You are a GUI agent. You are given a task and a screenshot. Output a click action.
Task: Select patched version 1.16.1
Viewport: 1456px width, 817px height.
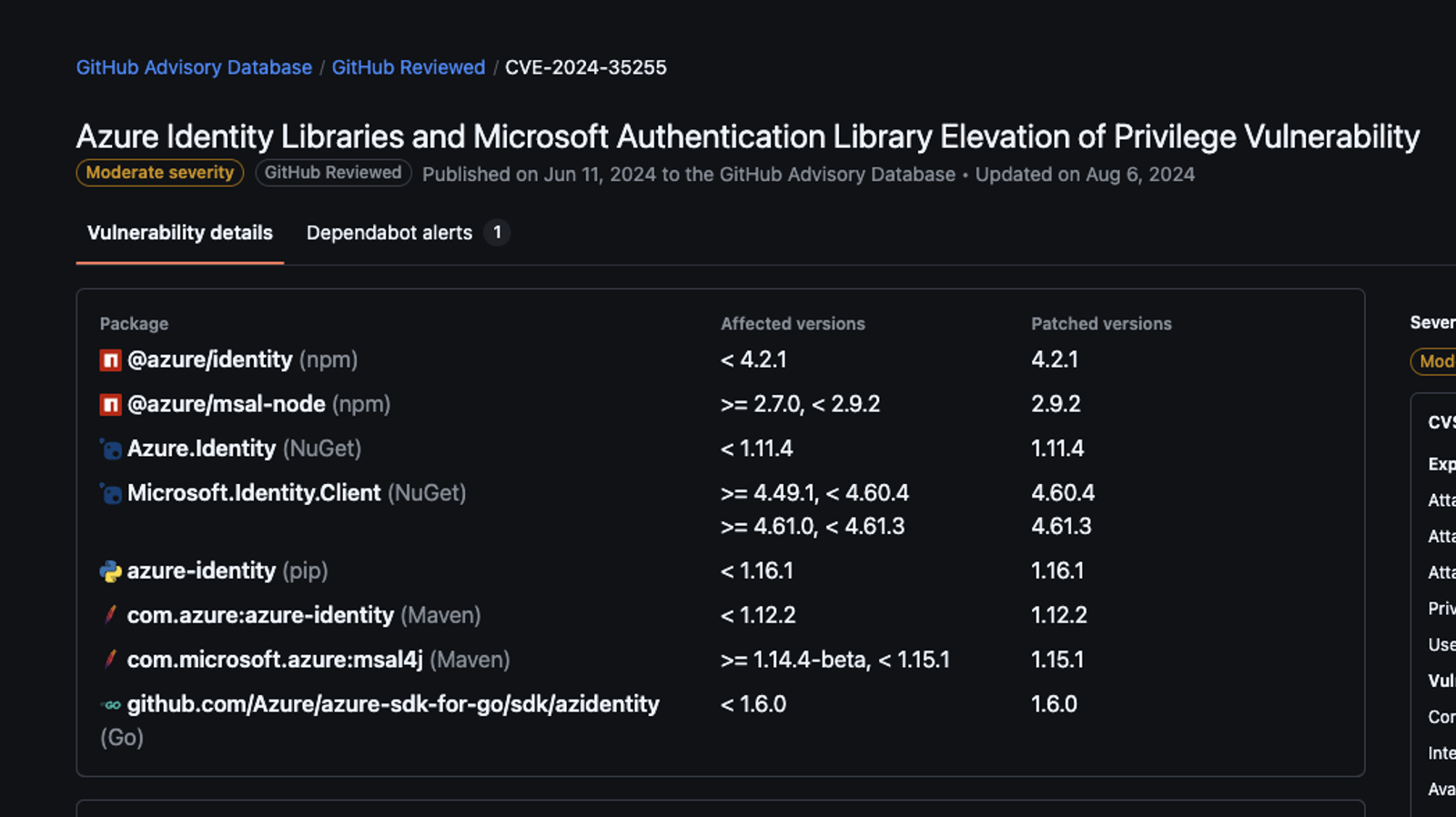1057,570
